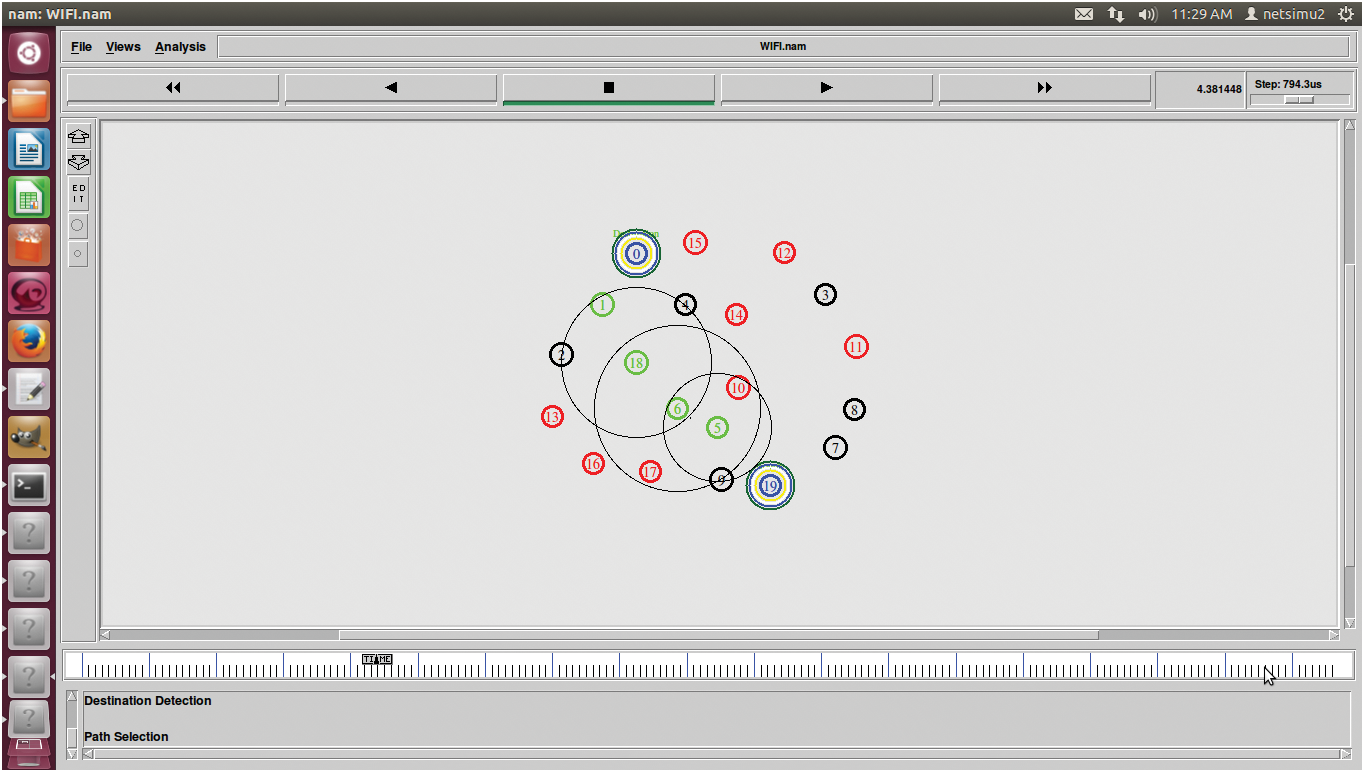Play the animation backward
This screenshot has width=1364, height=772.
(391, 88)
